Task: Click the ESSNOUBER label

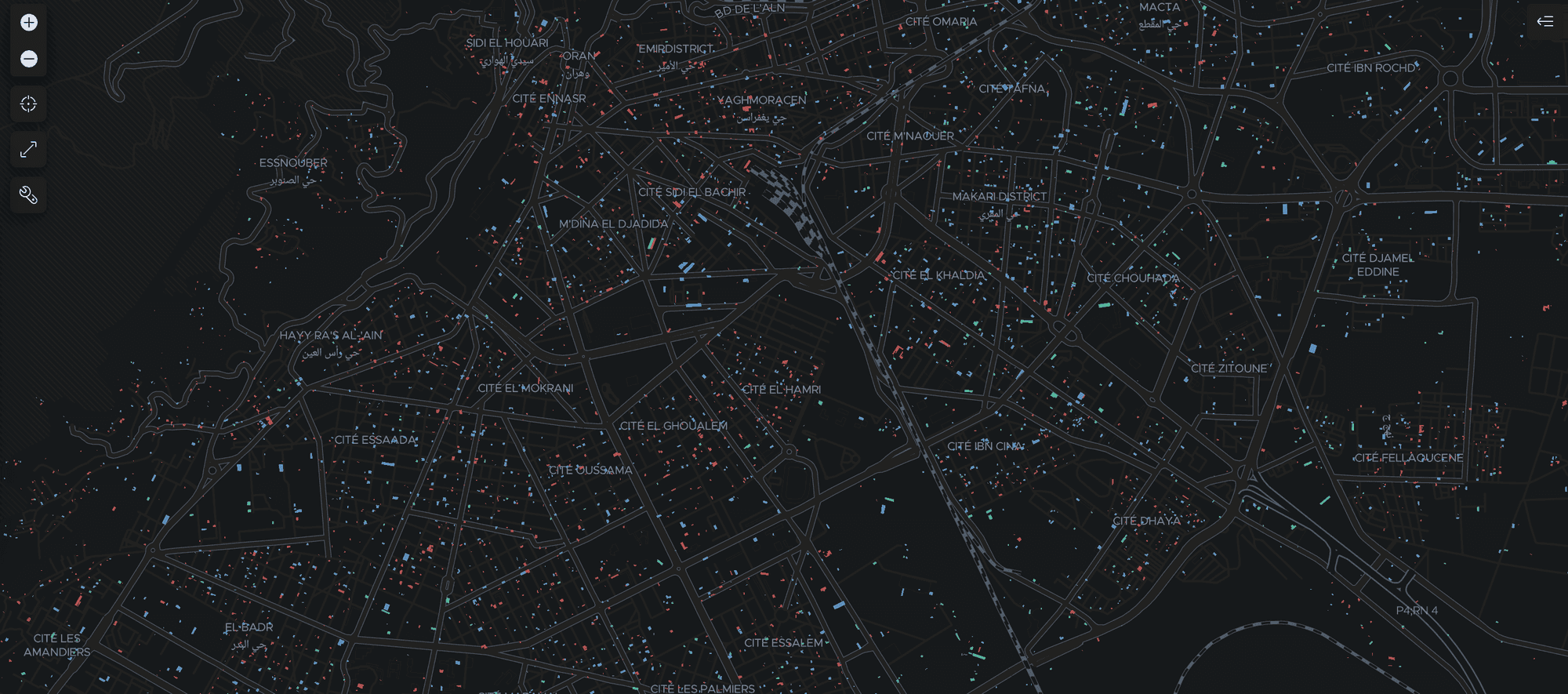Action: tap(293, 163)
